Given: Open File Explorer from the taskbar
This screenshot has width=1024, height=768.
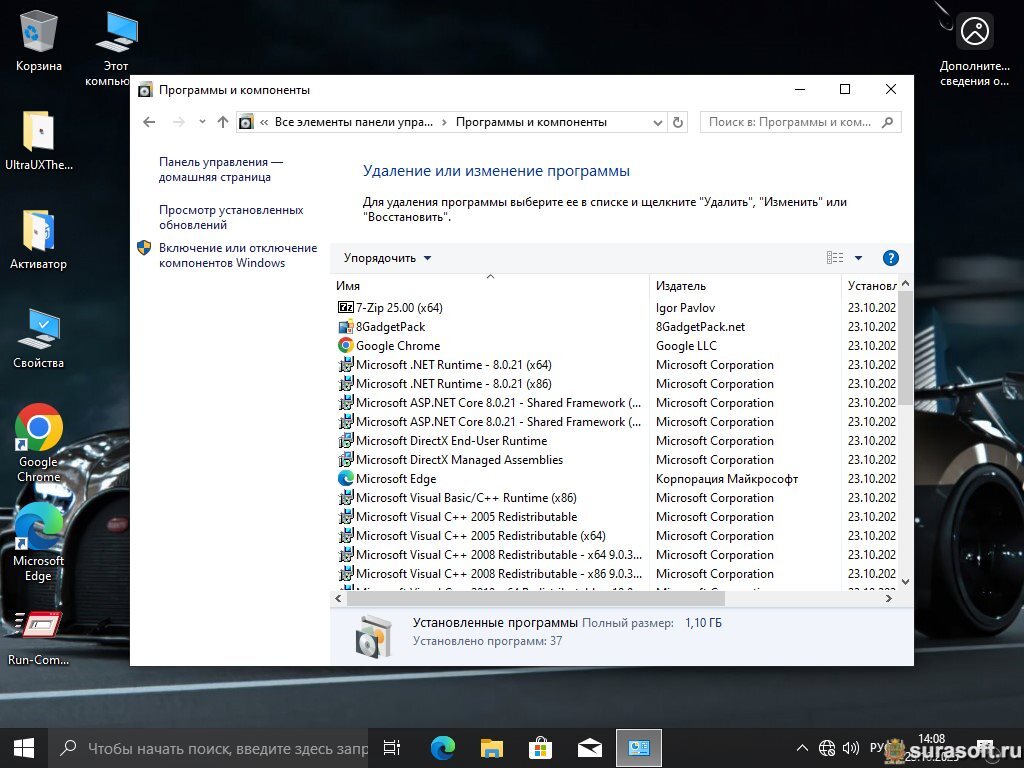Looking at the screenshot, I should (x=491, y=747).
